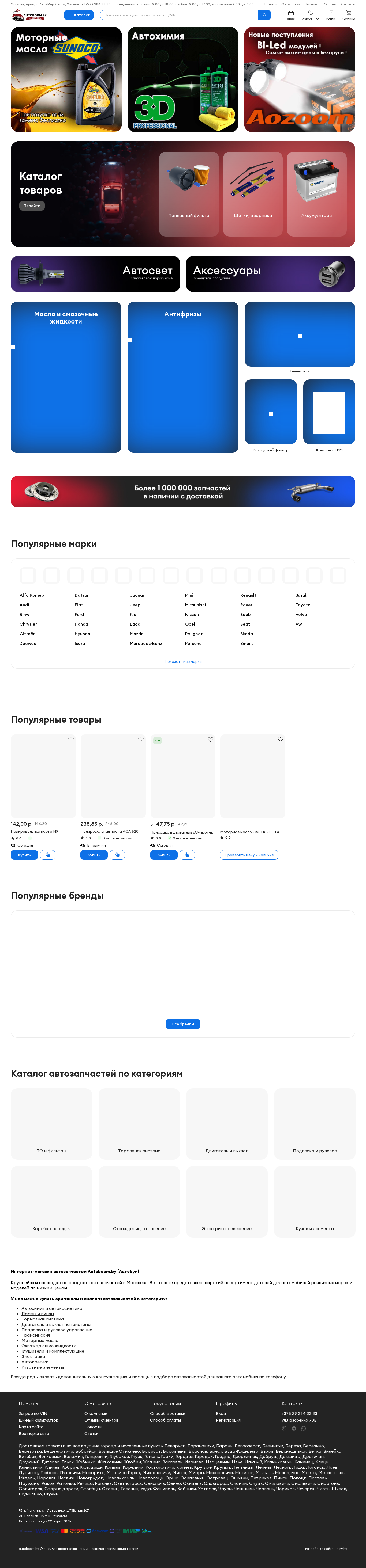The height and width of the screenshot is (1568, 366).
Task: Open Способ доставки footer link
Action: (x=168, y=1413)
